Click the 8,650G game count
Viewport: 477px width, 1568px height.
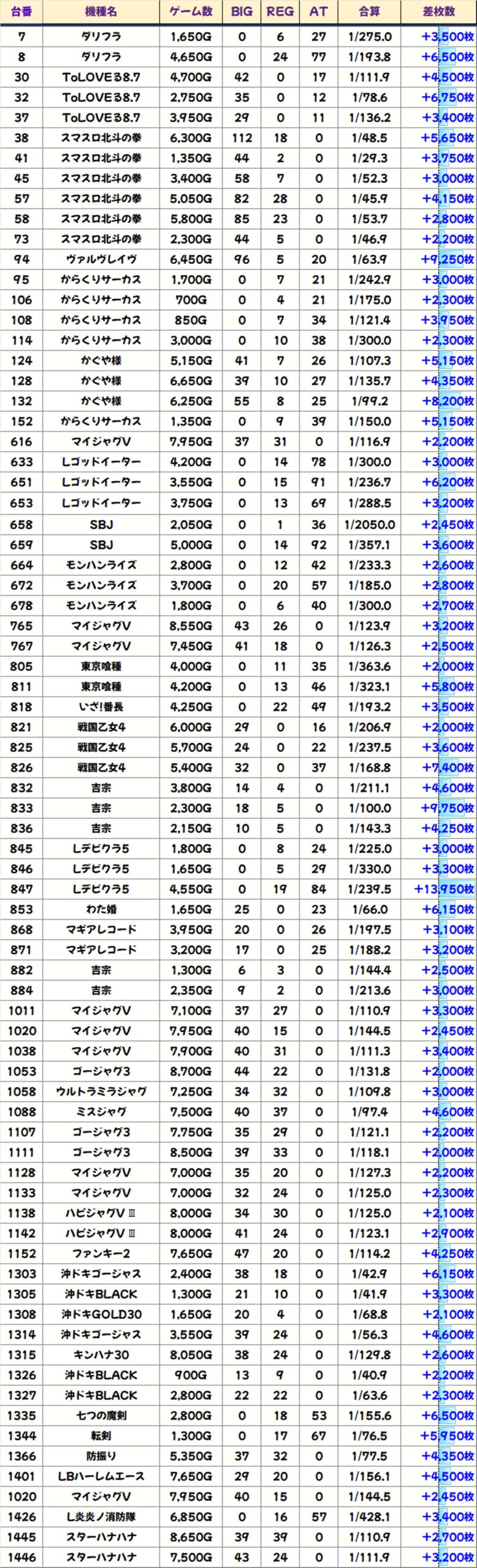[191, 1537]
